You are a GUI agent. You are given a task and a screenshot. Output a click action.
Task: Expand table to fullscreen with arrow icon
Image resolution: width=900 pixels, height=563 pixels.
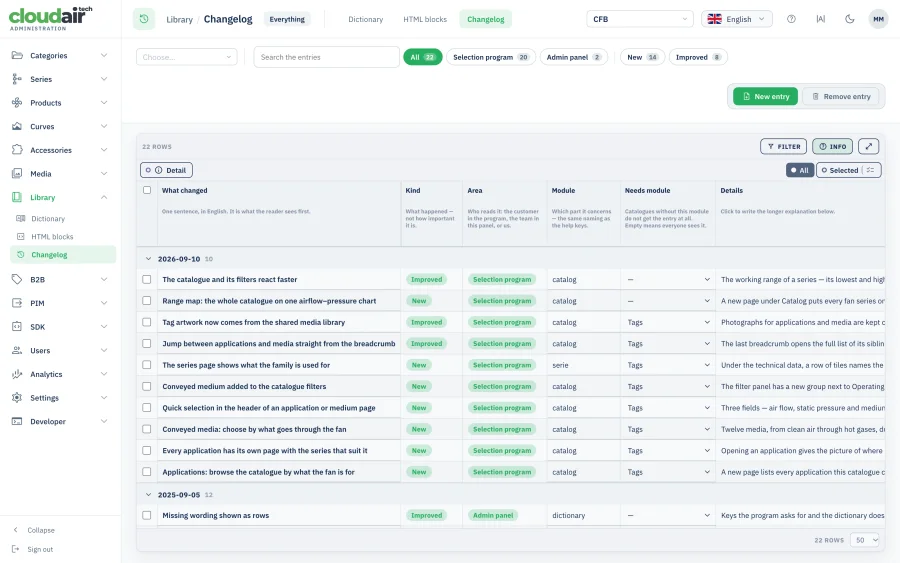tap(868, 146)
